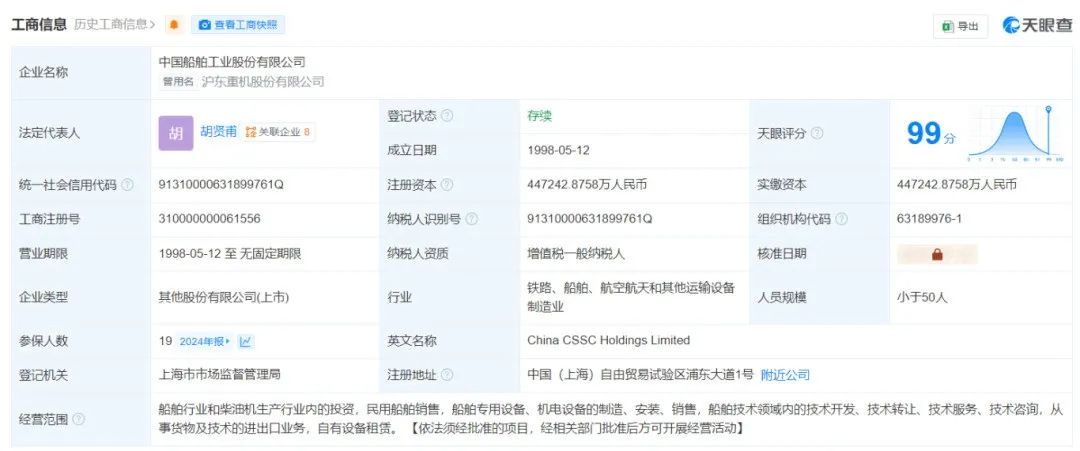The height and width of the screenshot is (451, 1080).
Task: Open 附近公司 nearby companies link
Action: pos(785,375)
